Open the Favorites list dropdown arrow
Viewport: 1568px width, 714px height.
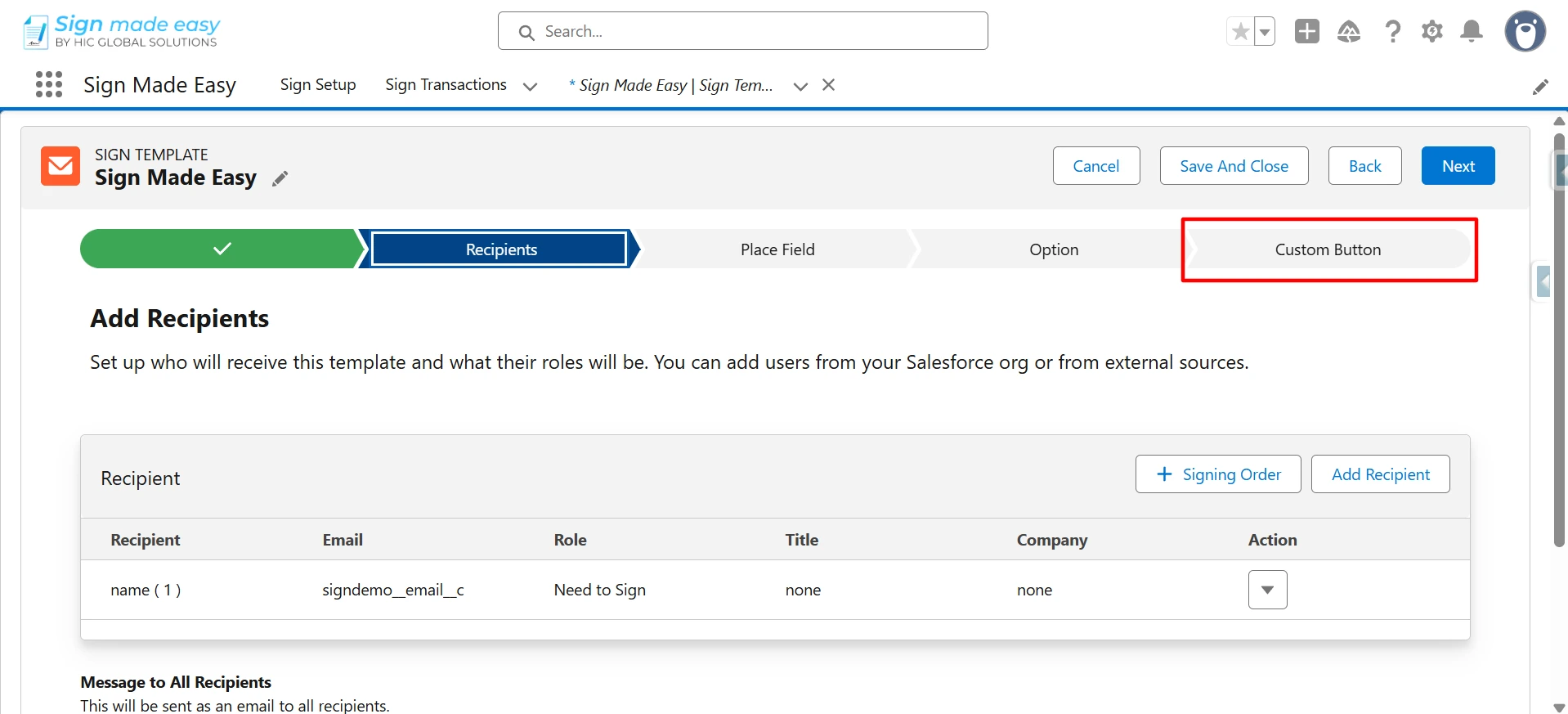(1265, 32)
